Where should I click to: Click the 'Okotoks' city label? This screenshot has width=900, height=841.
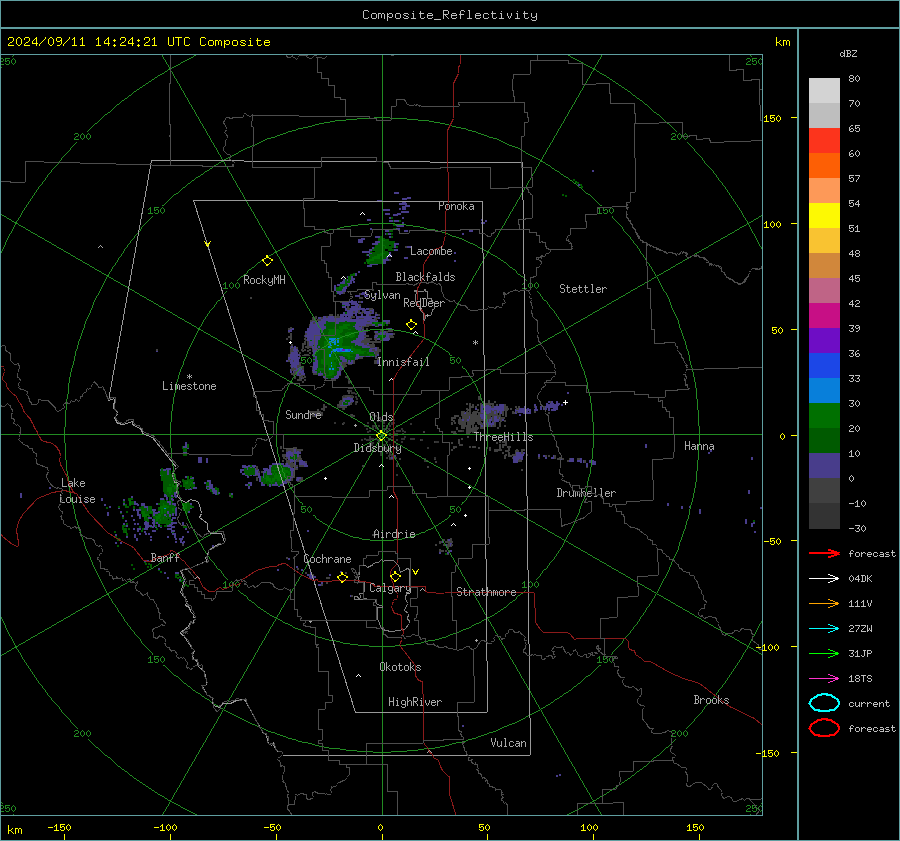point(400,667)
